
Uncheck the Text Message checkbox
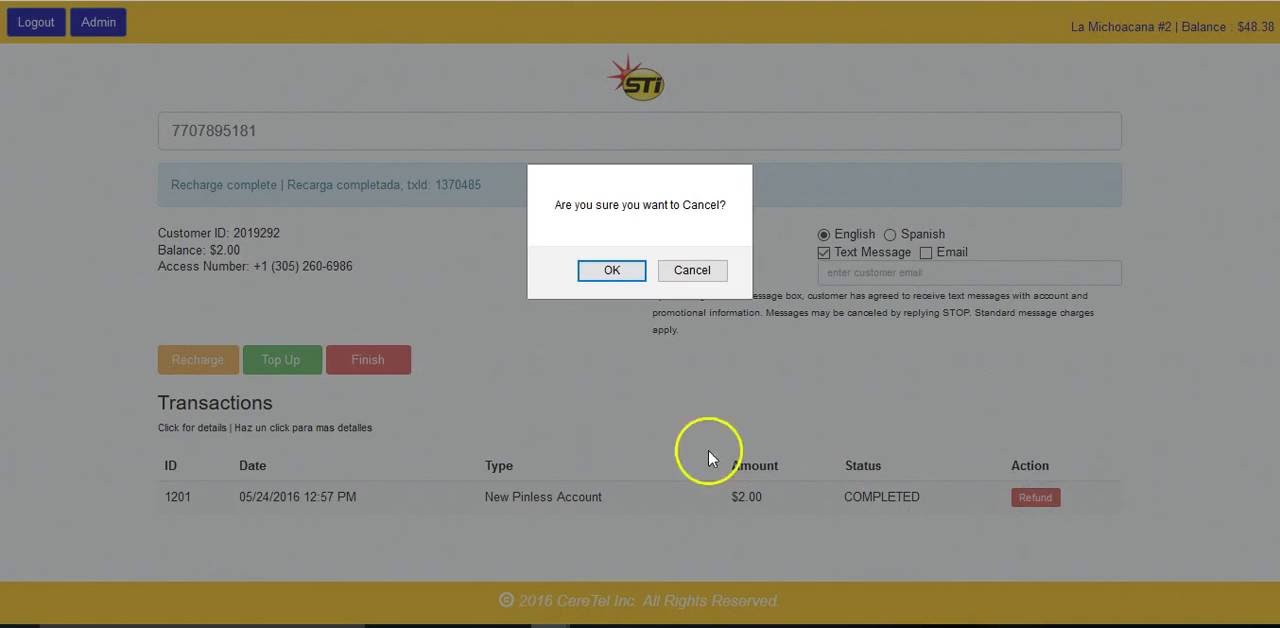824,253
